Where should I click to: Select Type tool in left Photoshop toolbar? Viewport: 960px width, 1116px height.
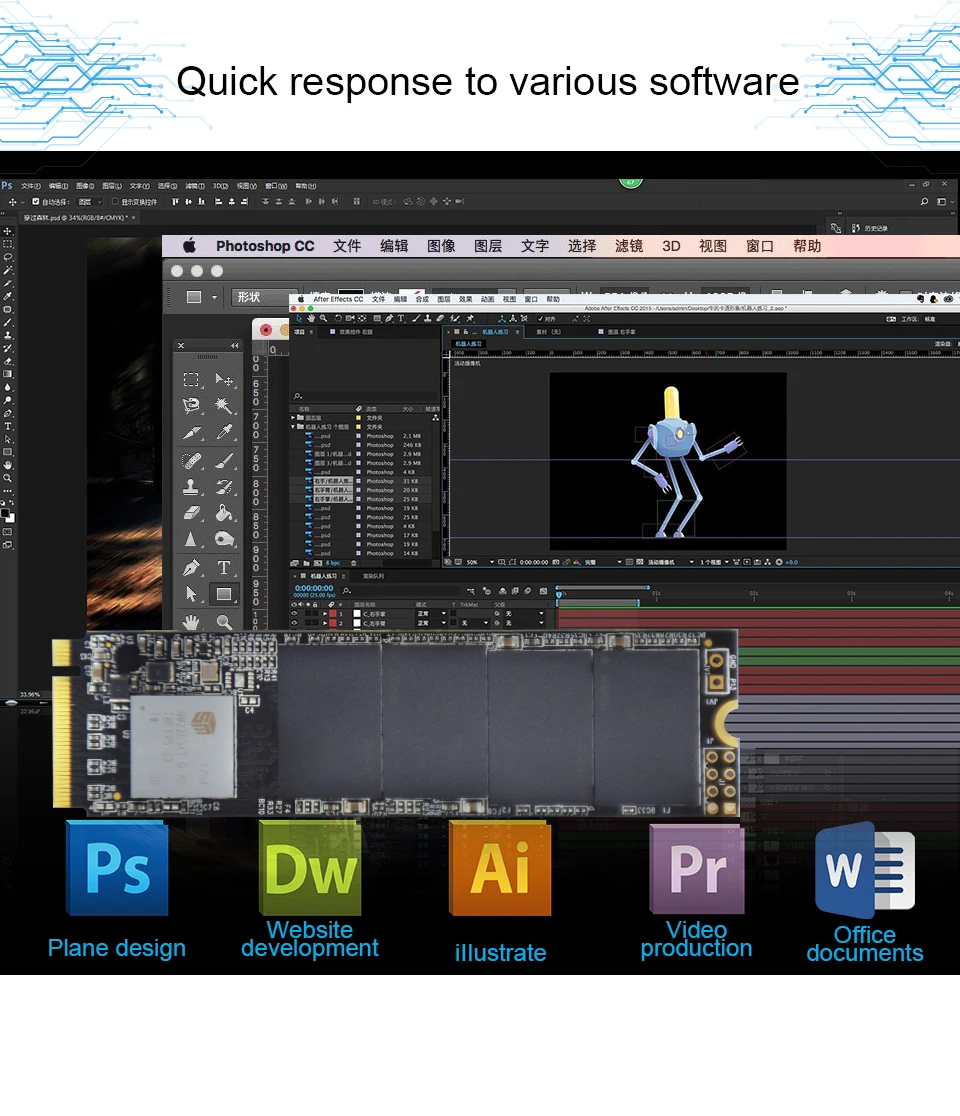click(8, 426)
